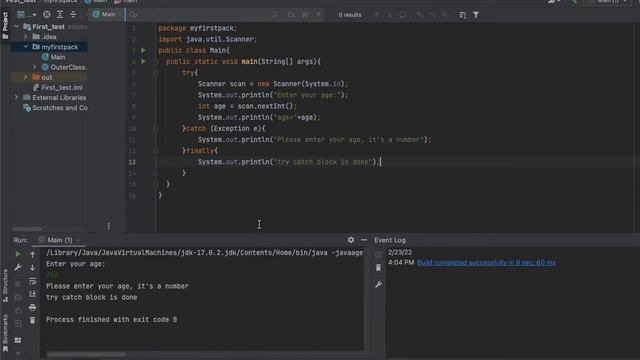This screenshot has height=360, width=640.
Task: Rerun Main with the green Run arrow in the Run panel
Action: coord(18,254)
